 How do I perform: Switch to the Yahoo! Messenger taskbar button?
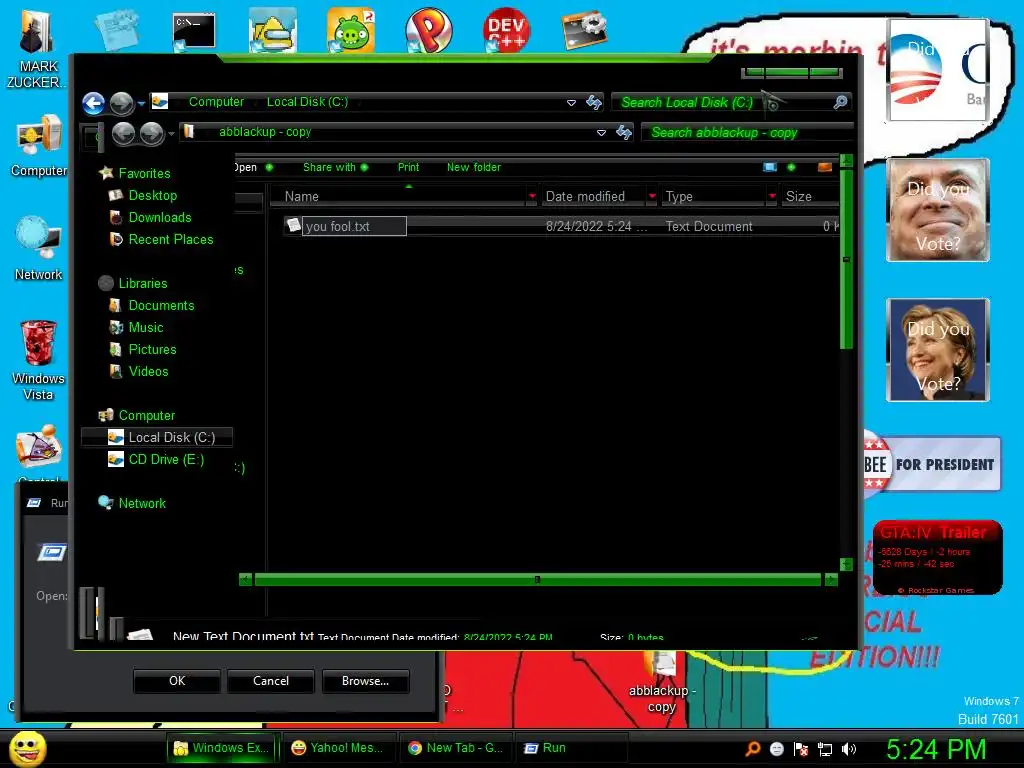[x=338, y=748]
